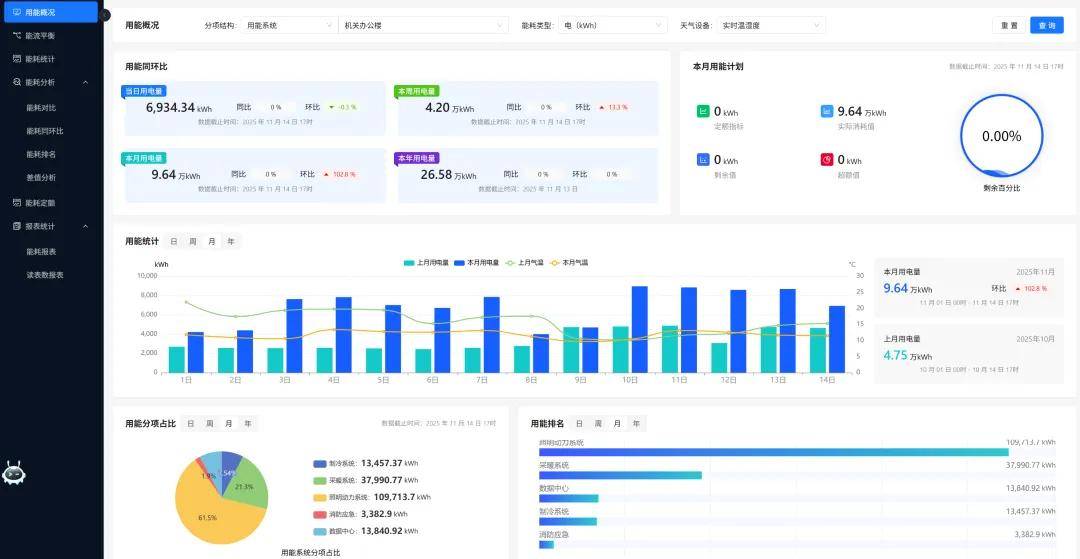The width and height of the screenshot is (1080, 559).
Task: Click the red 超额值 pie icon
Action: click(x=827, y=159)
